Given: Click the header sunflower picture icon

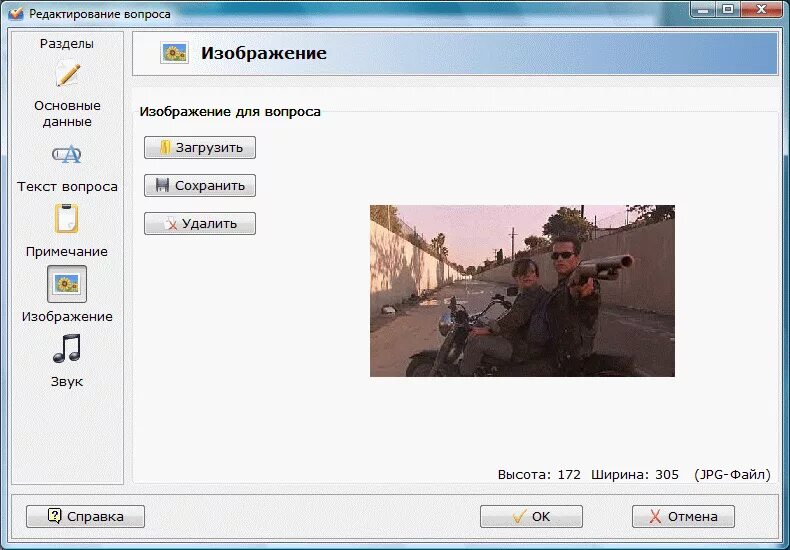Looking at the screenshot, I should pyautogui.click(x=174, y=52).
